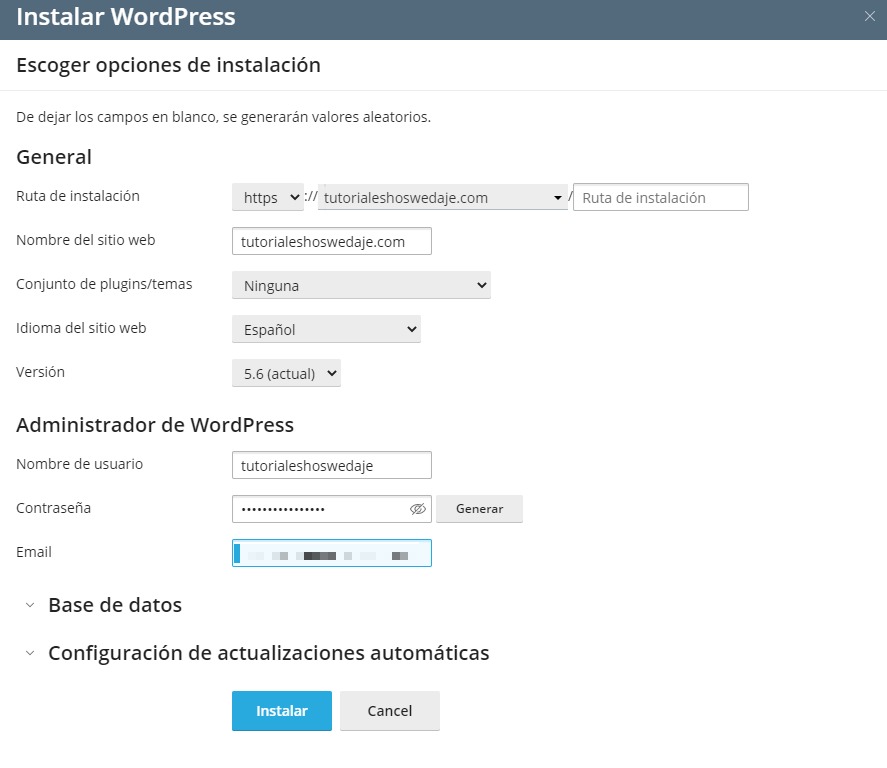Click the Email input field
Image resolution: width=887 pixels, height=768 pixels.
coord(331,553)
